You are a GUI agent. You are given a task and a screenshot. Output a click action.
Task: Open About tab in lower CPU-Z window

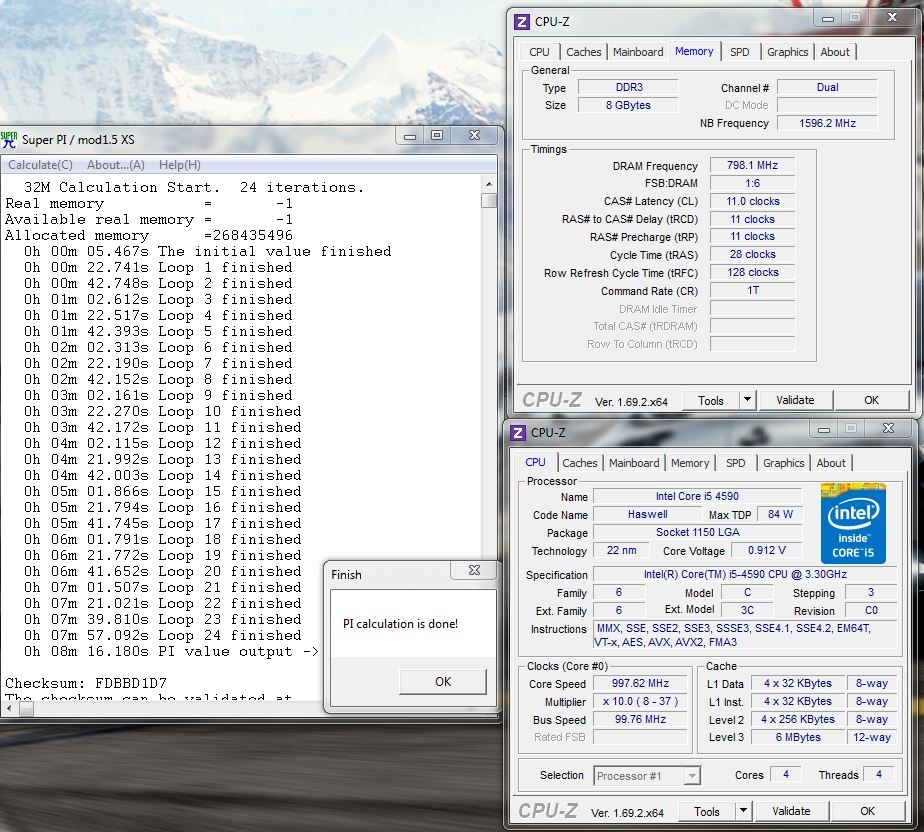point(831,463)
